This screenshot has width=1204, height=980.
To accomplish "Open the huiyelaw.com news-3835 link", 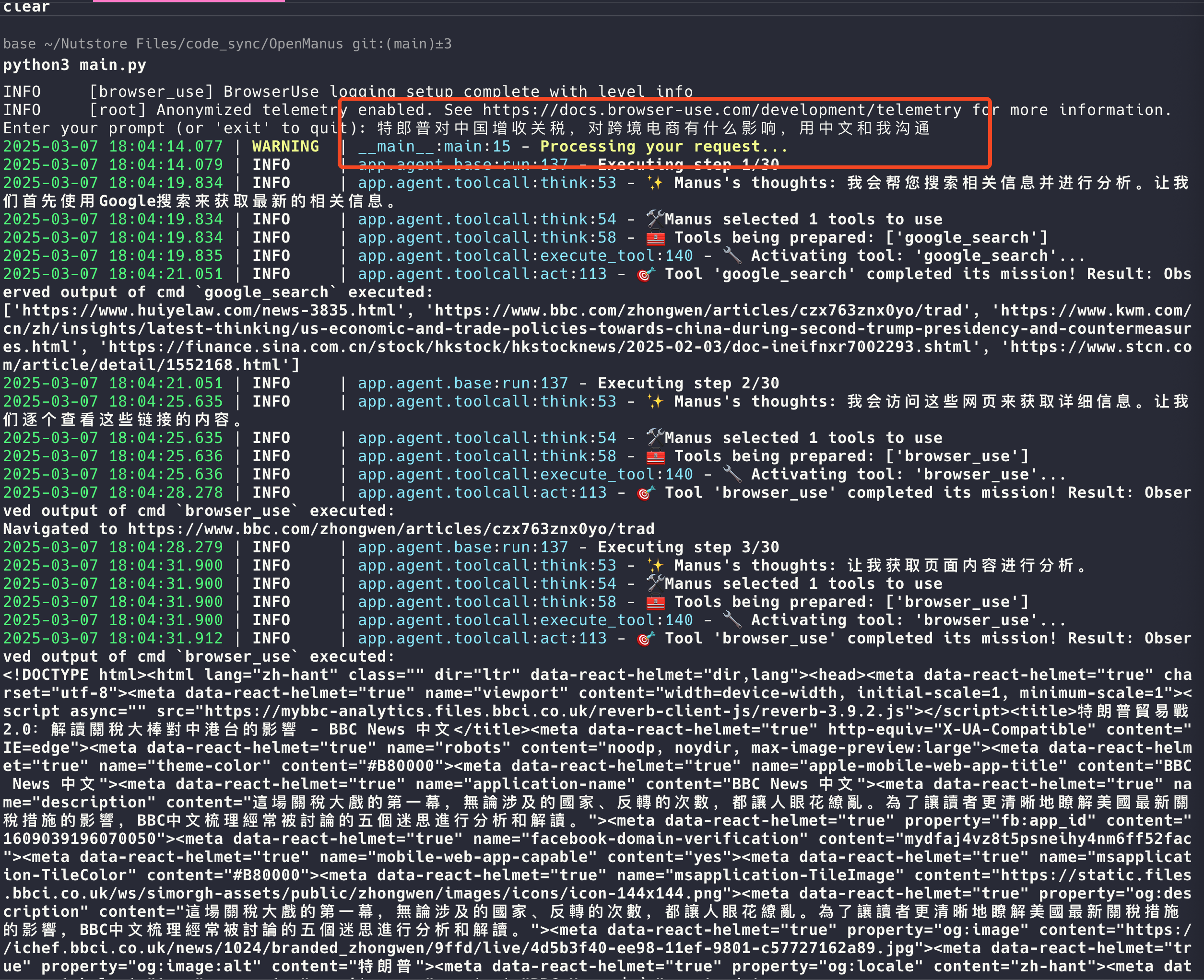I will tap(210, 311).
